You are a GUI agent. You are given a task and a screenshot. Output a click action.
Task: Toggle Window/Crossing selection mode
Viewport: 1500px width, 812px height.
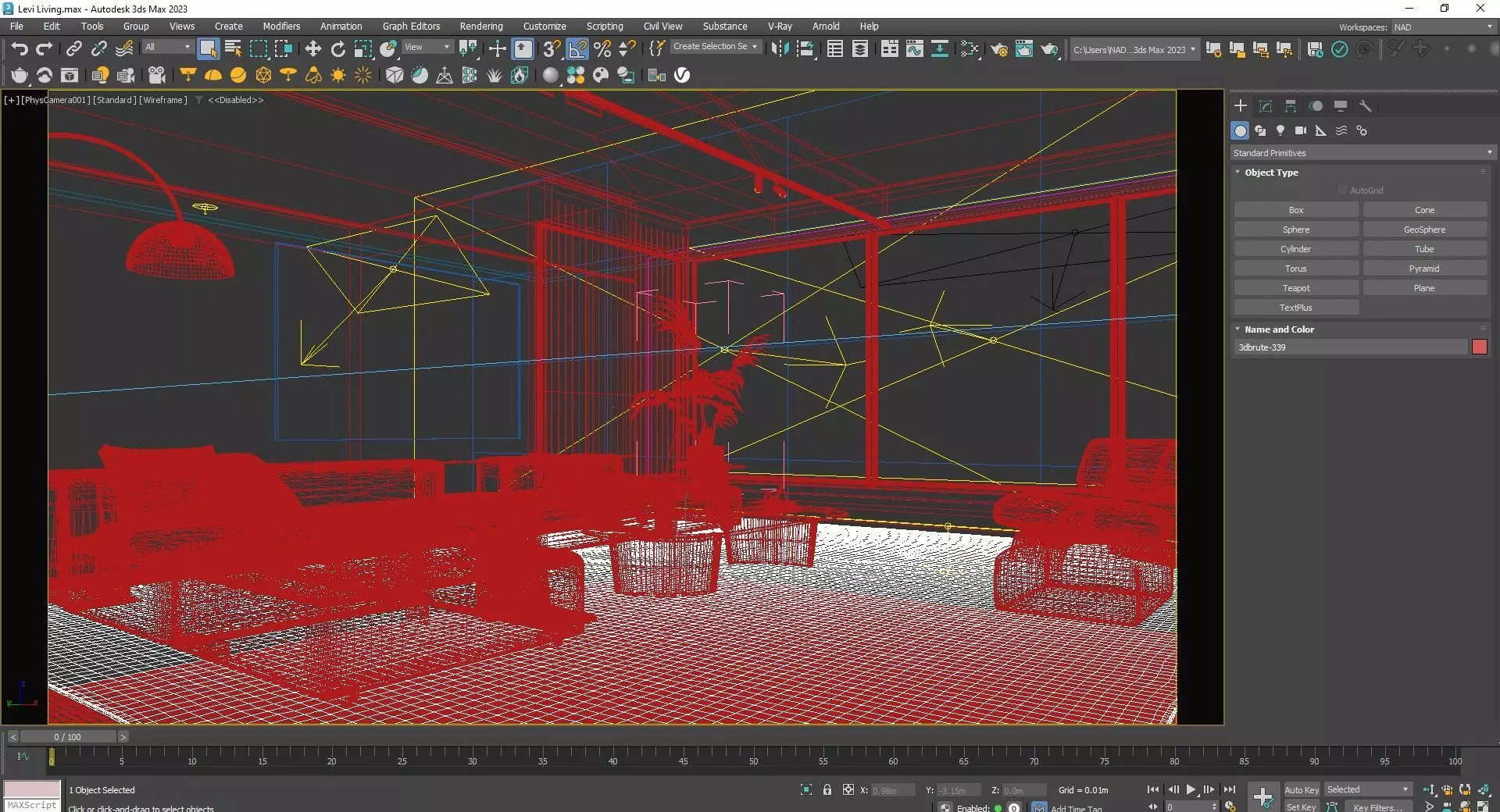point(283,49)
